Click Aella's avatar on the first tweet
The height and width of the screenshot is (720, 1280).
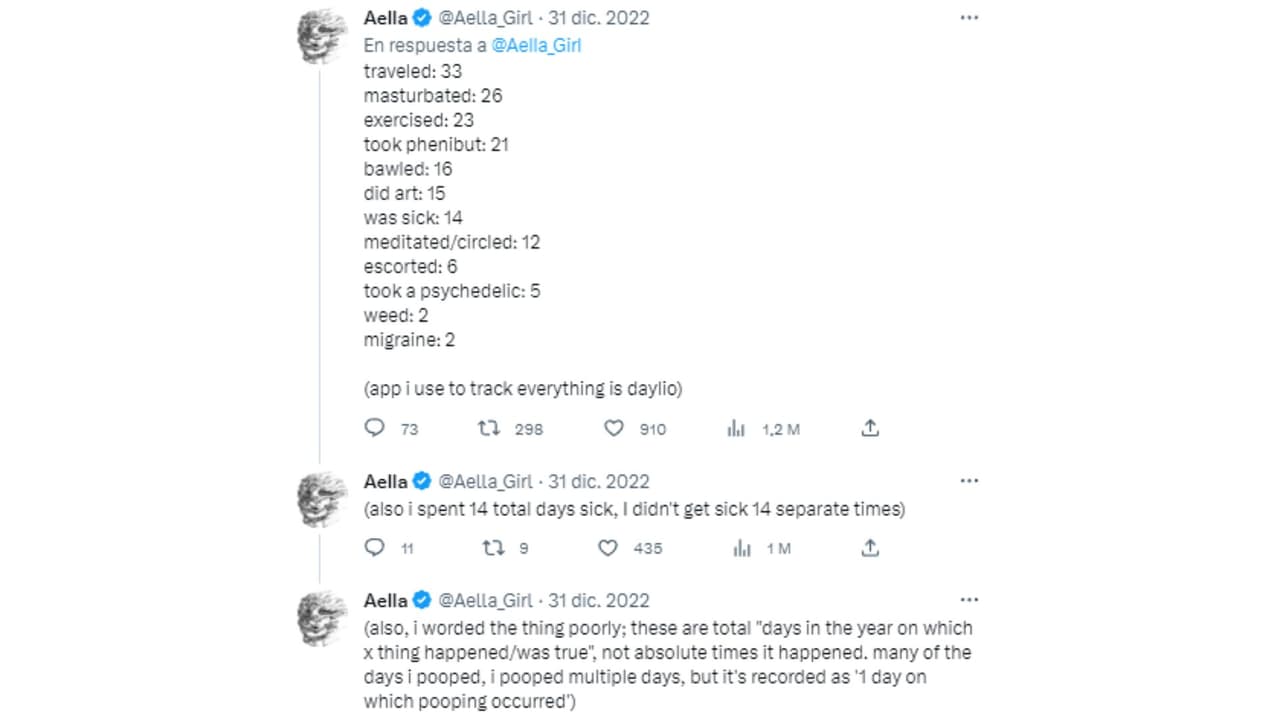[x=323, y=36]
